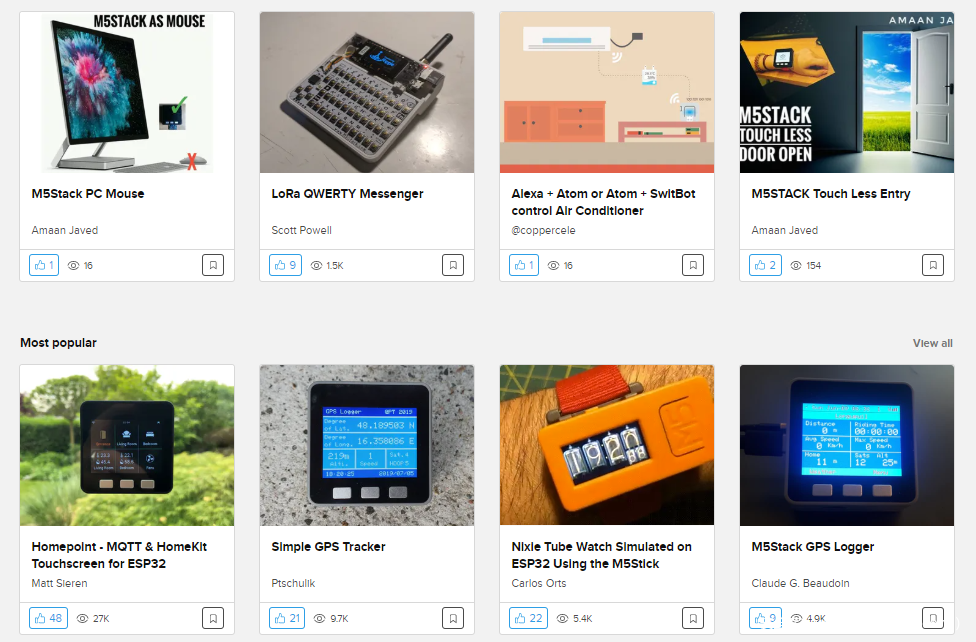Bookmark the M5Stack PC Mouse project
Image resolution: width=976 pixels, height=642 pixels.
213,265
